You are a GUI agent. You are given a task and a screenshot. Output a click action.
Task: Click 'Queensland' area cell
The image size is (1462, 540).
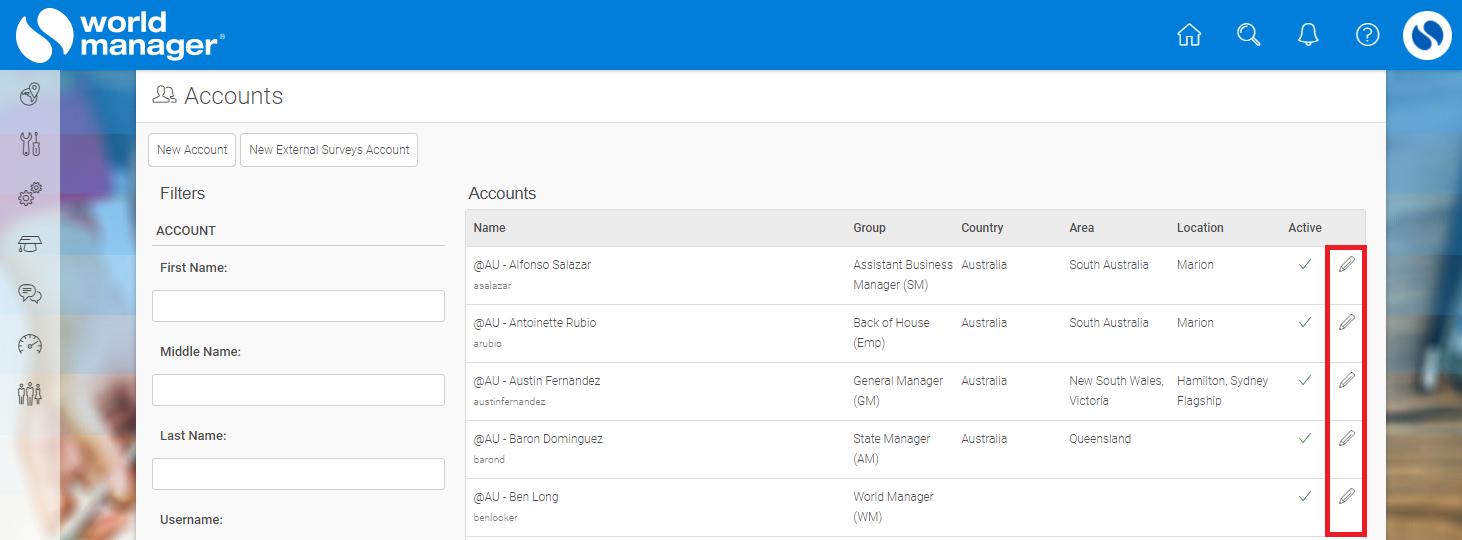(x=1100, y=439)
